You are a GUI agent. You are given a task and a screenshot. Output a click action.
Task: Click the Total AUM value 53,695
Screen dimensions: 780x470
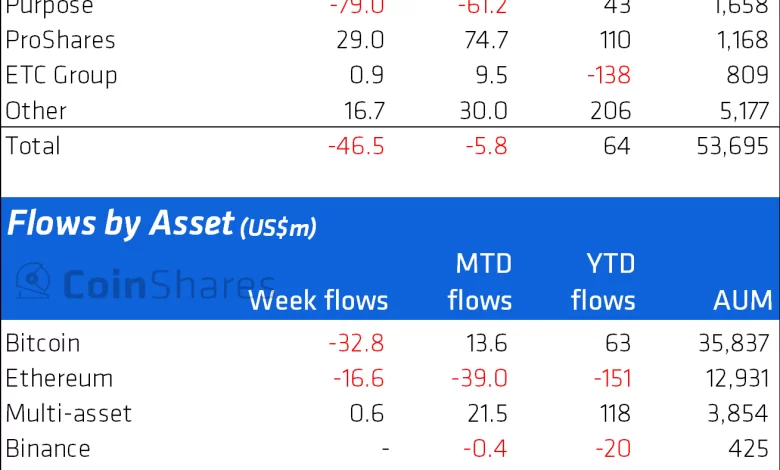[x=734, y=145]
